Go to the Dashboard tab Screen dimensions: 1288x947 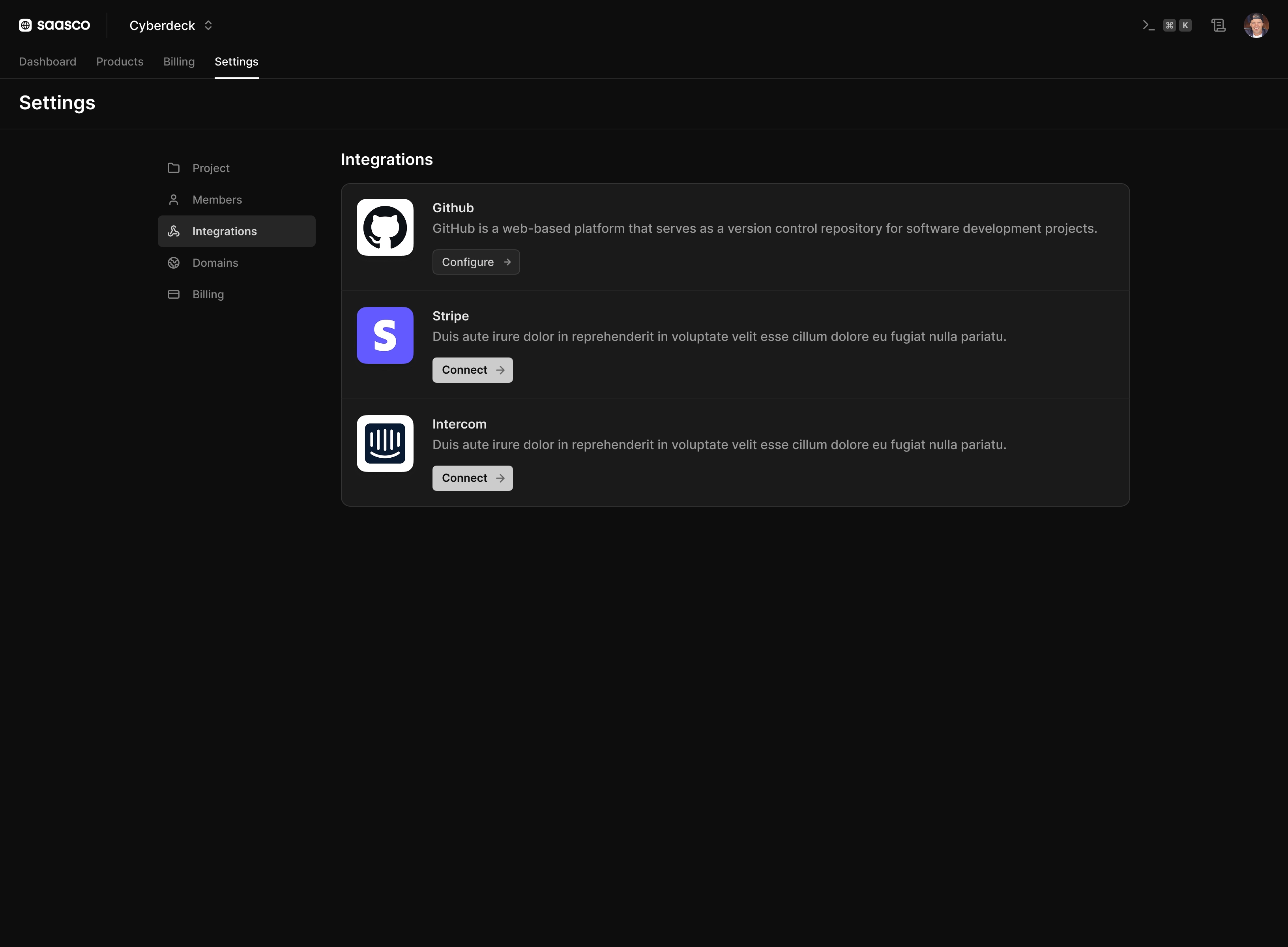(x=48, y=61)
